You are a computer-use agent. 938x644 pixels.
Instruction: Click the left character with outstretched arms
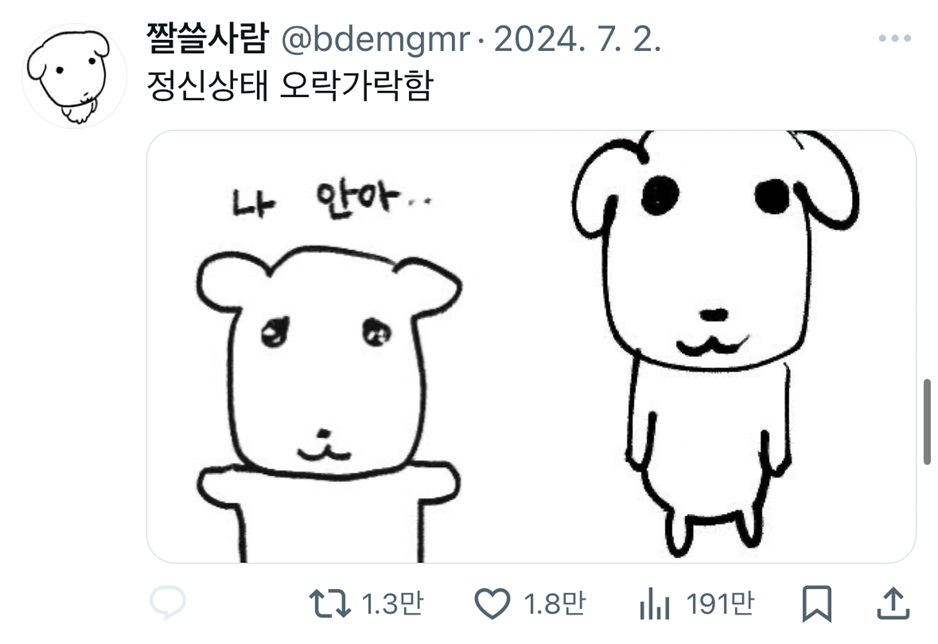[328, 404]
